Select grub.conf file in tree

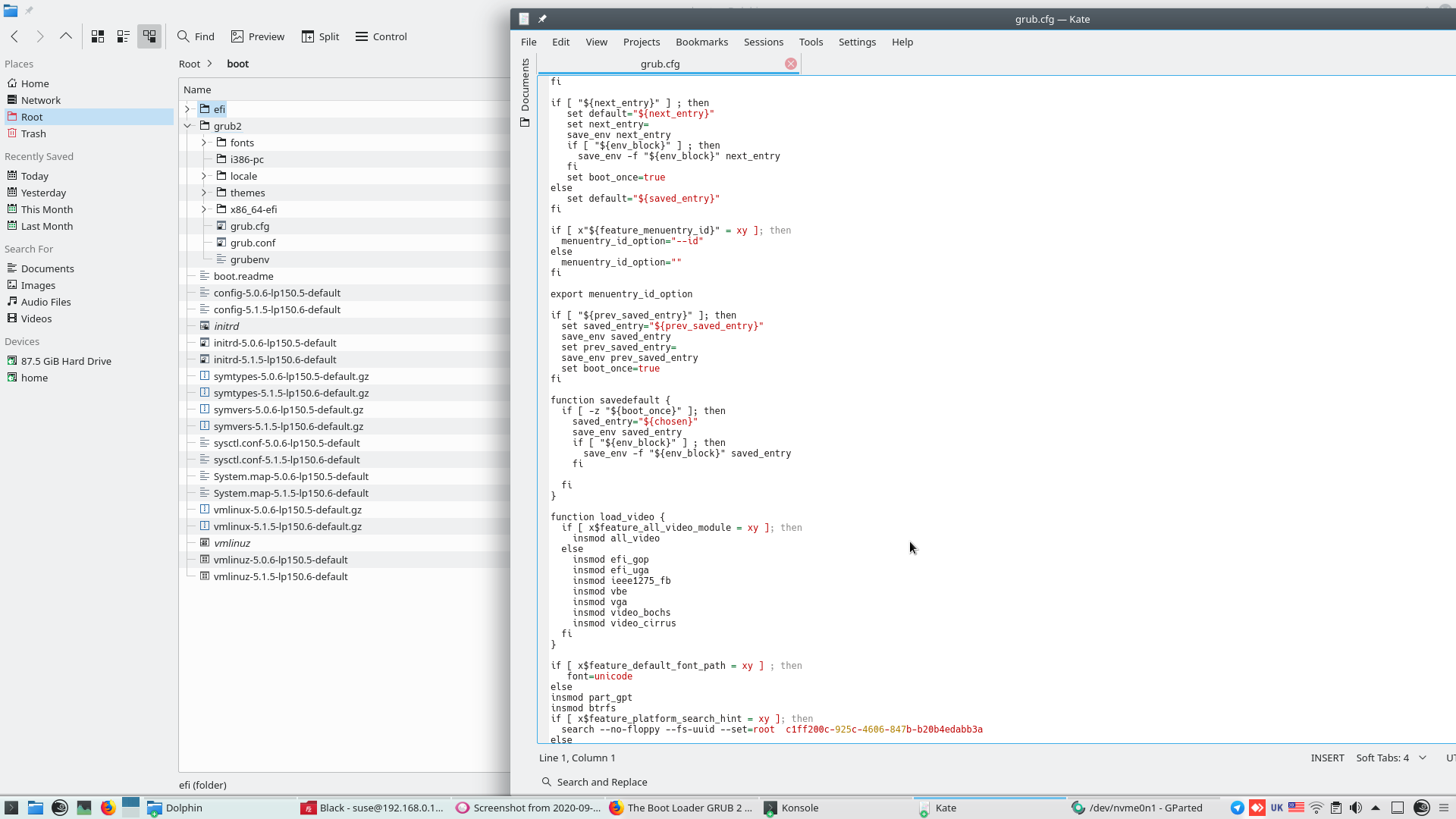pyautogui.click(x=253, y=243)
